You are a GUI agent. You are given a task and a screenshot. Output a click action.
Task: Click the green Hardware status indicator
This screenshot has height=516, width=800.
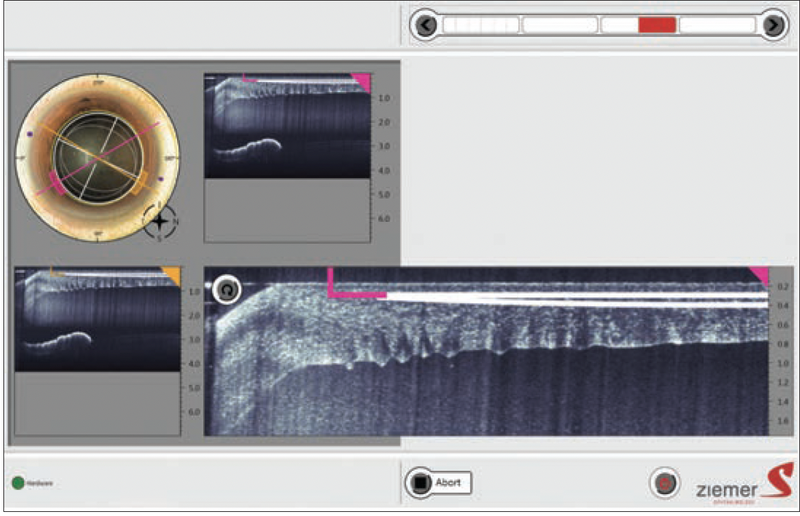pyautogui.click(x=18, y=483)
